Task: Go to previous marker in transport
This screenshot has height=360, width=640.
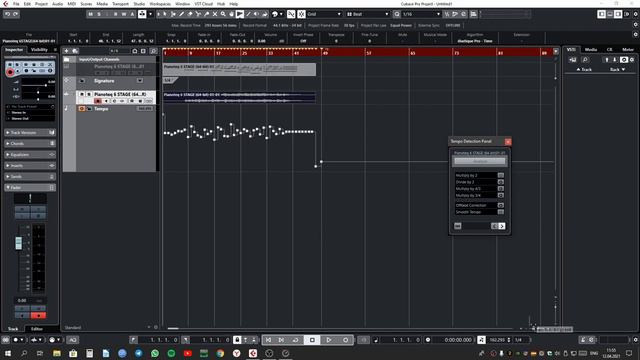Action: pyautogui.click(x=269, y=340)
